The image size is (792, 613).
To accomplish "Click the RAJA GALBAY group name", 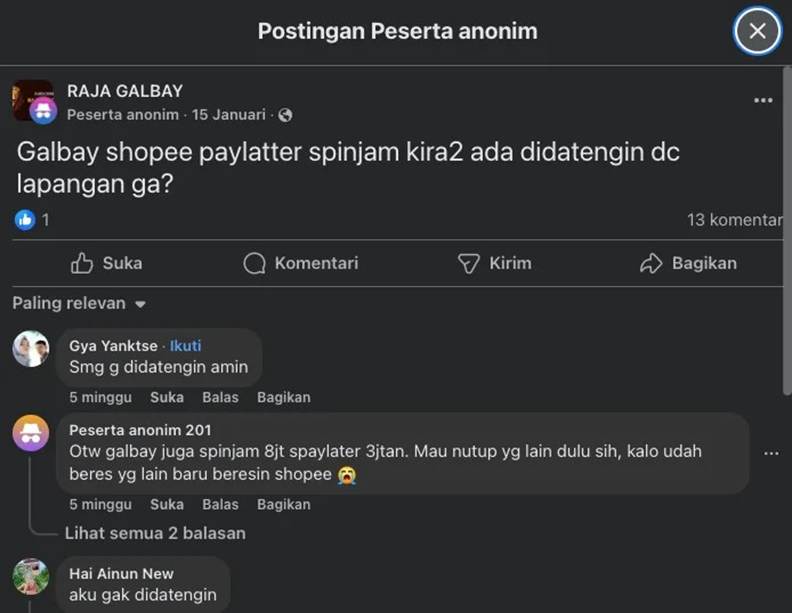I will [x=125, y=91].
